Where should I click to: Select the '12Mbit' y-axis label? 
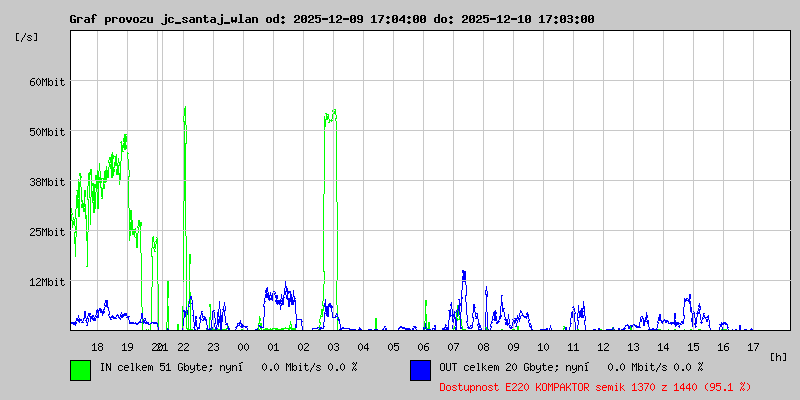(x=47, y=282)
